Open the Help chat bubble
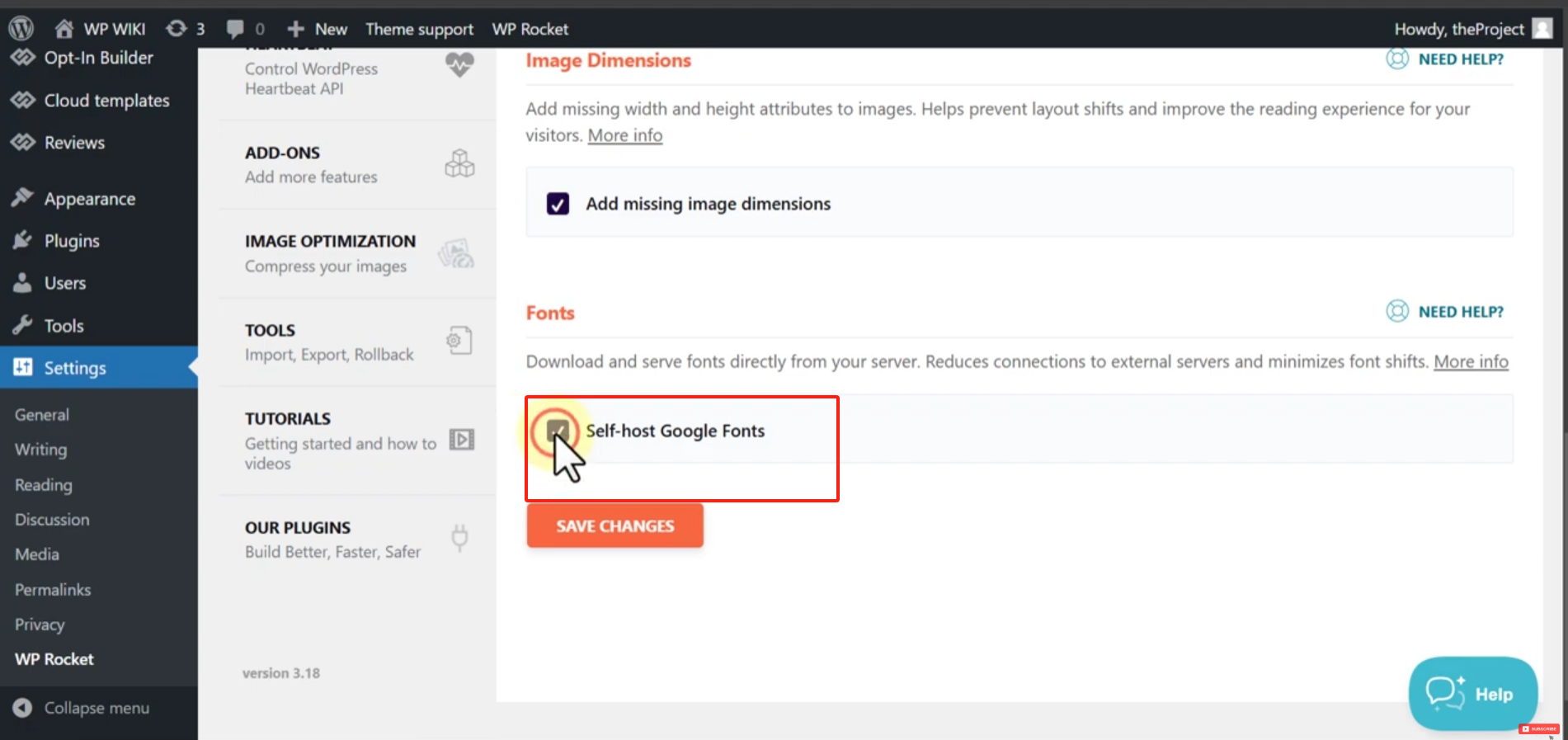The height and width of the screenshot is (740, 1568). (x=1472, y=694)
